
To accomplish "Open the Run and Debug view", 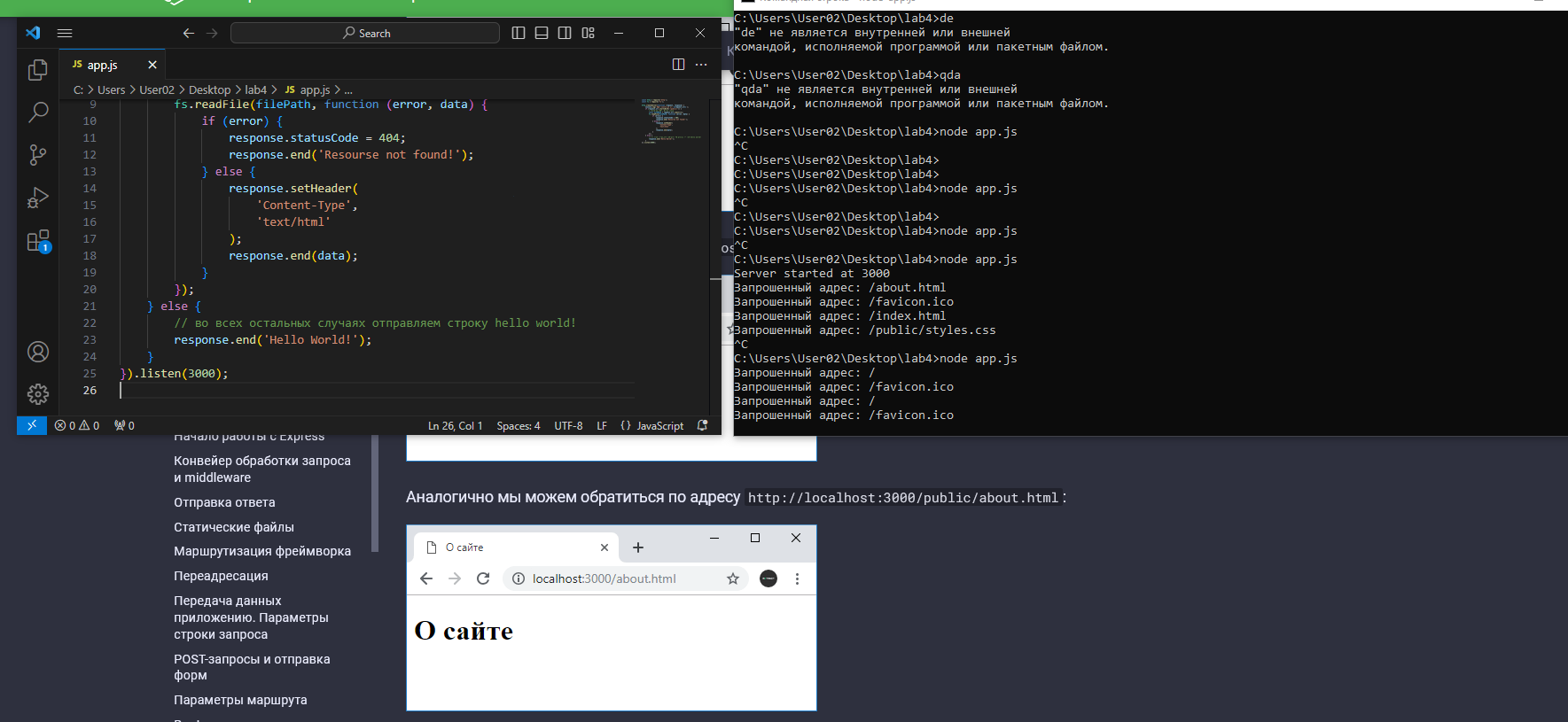I will point(37,198).
